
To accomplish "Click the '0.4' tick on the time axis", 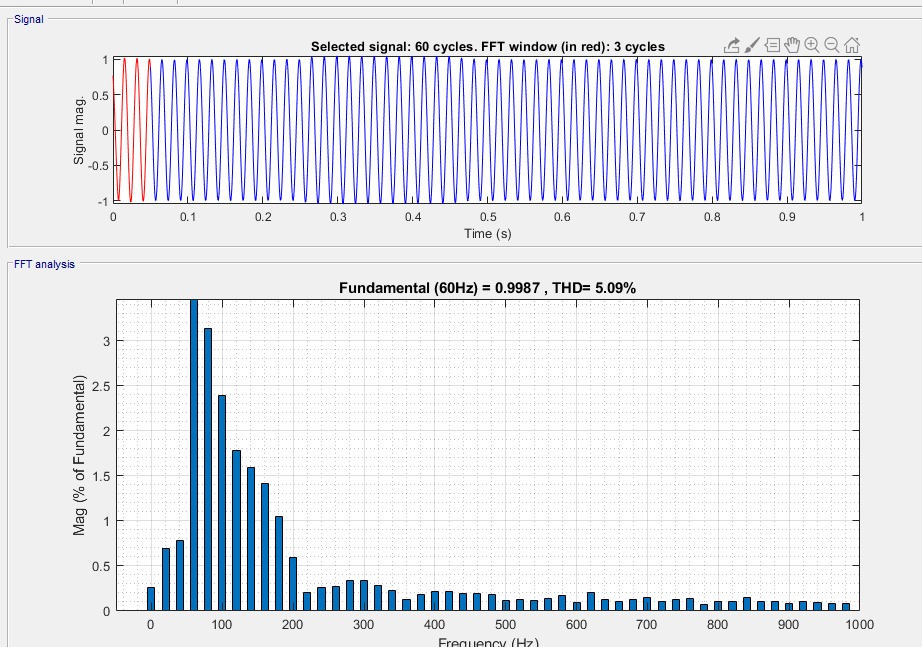I will tap(413, 217).
